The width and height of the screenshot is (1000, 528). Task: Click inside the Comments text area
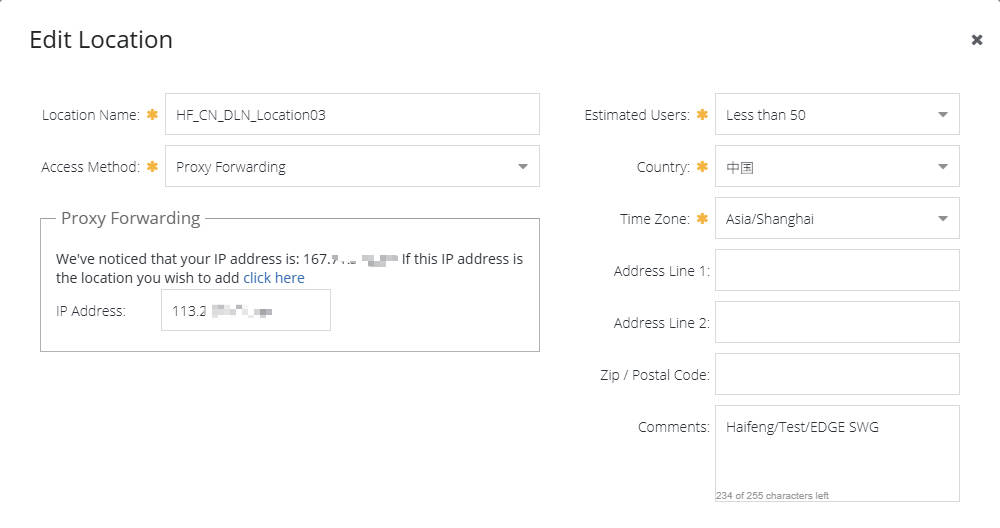(x=837, y=453)
